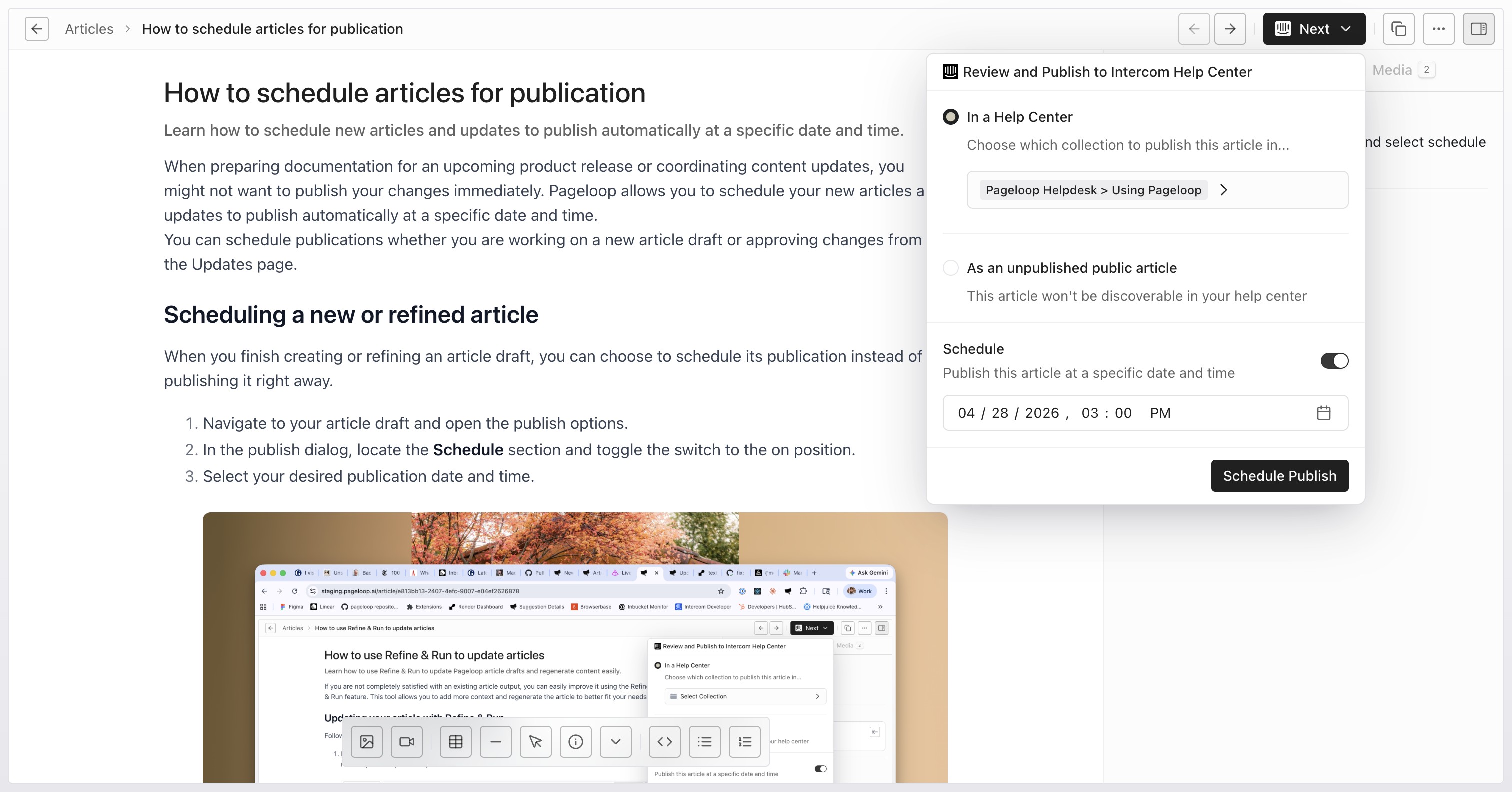Open the three-dot more options menu
The image size is (1512, 792).
[1438, 29]
